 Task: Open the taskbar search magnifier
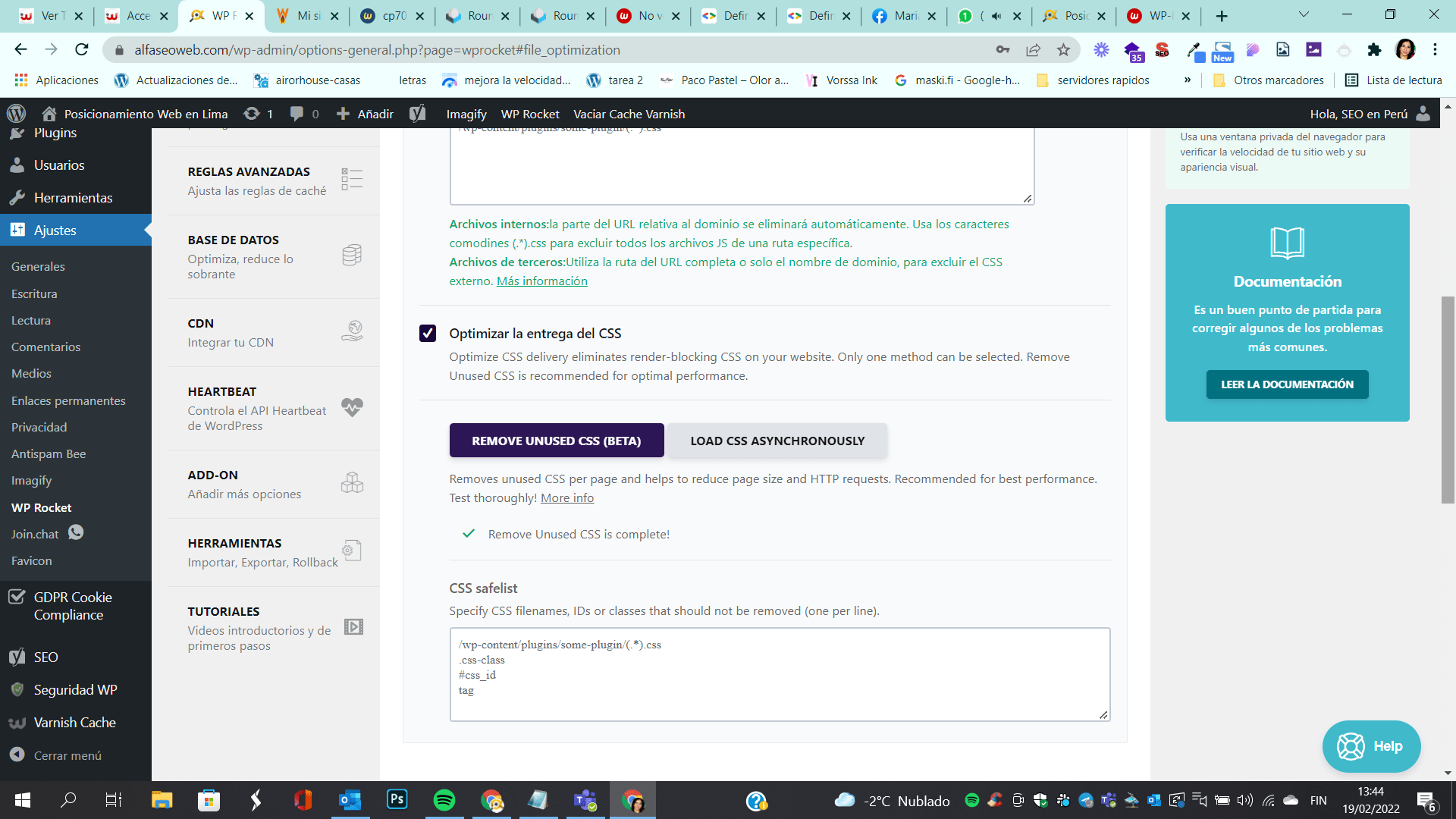point(68,800)
